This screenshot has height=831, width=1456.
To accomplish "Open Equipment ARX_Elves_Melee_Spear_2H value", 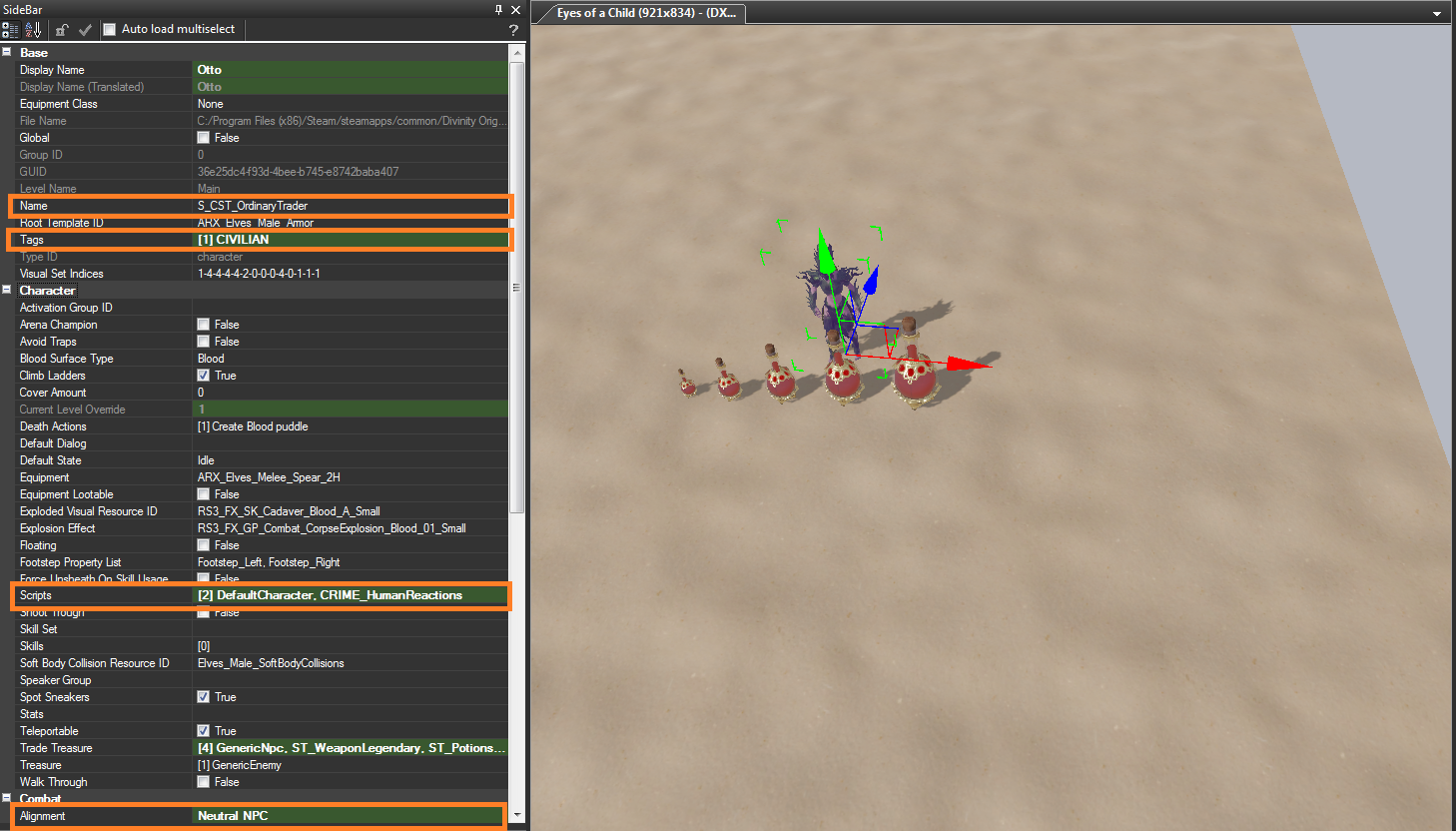I will pyautogui.click(x=351, y=477).
